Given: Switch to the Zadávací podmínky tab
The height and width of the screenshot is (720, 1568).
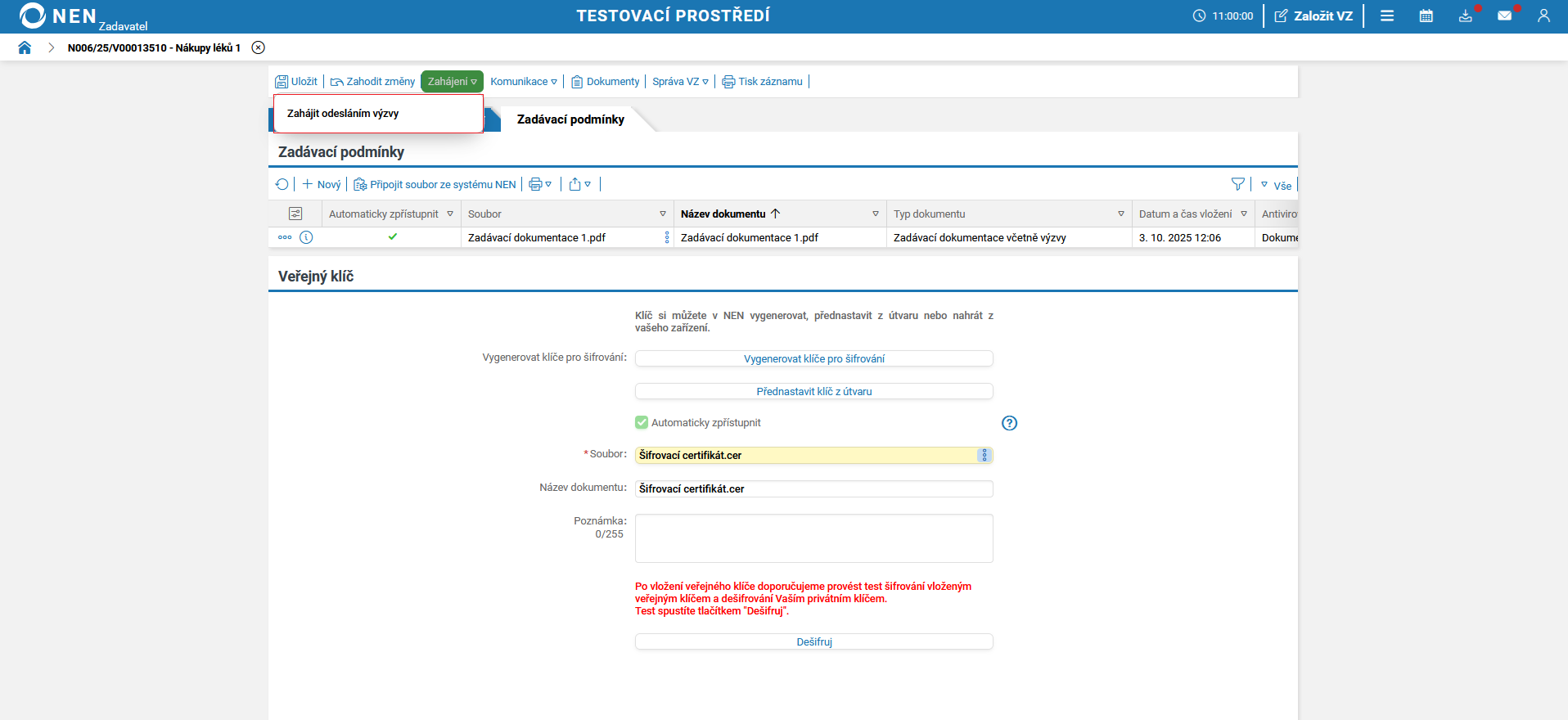Looking at the screenshot, I should 570,119.
